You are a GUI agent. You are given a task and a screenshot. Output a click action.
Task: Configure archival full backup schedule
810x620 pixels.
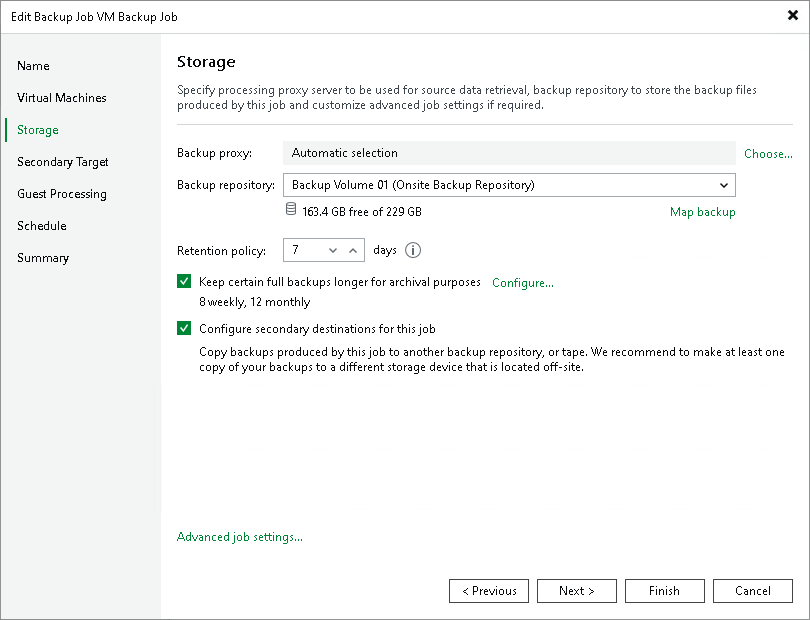(522, 283)
